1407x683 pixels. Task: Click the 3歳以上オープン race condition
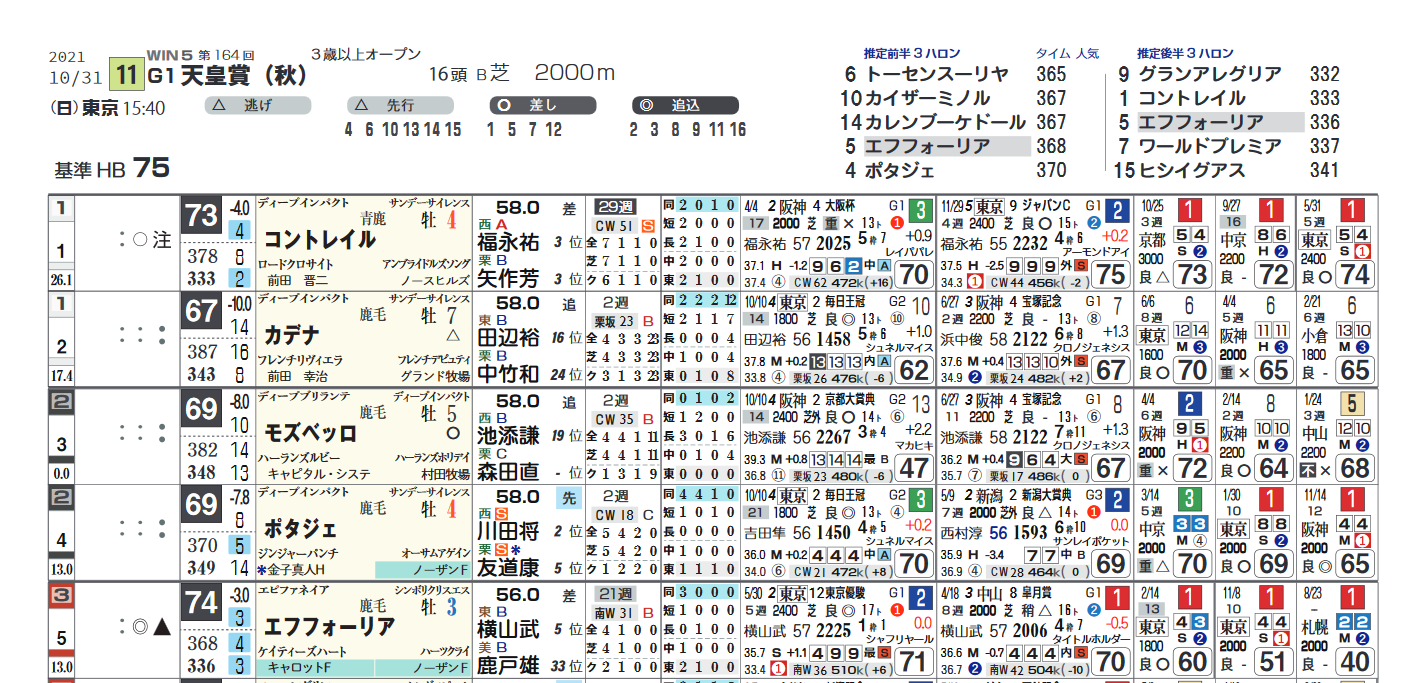(366, 54)
